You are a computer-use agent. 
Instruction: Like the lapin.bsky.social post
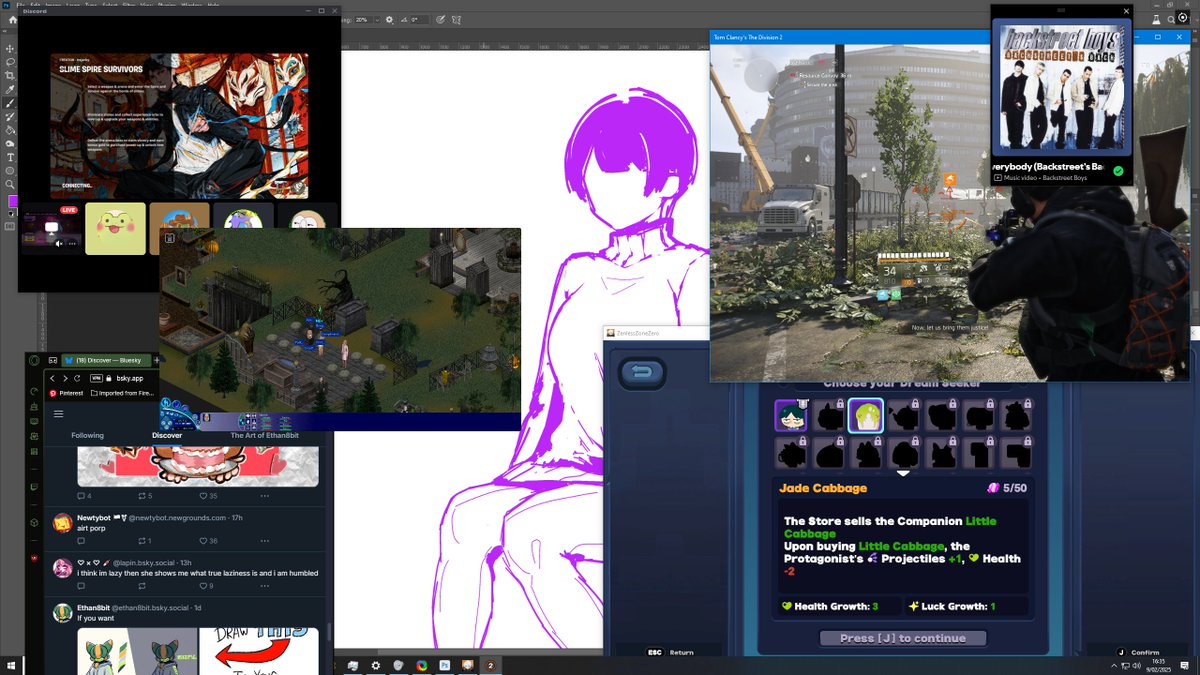click(x=206, y=586)
